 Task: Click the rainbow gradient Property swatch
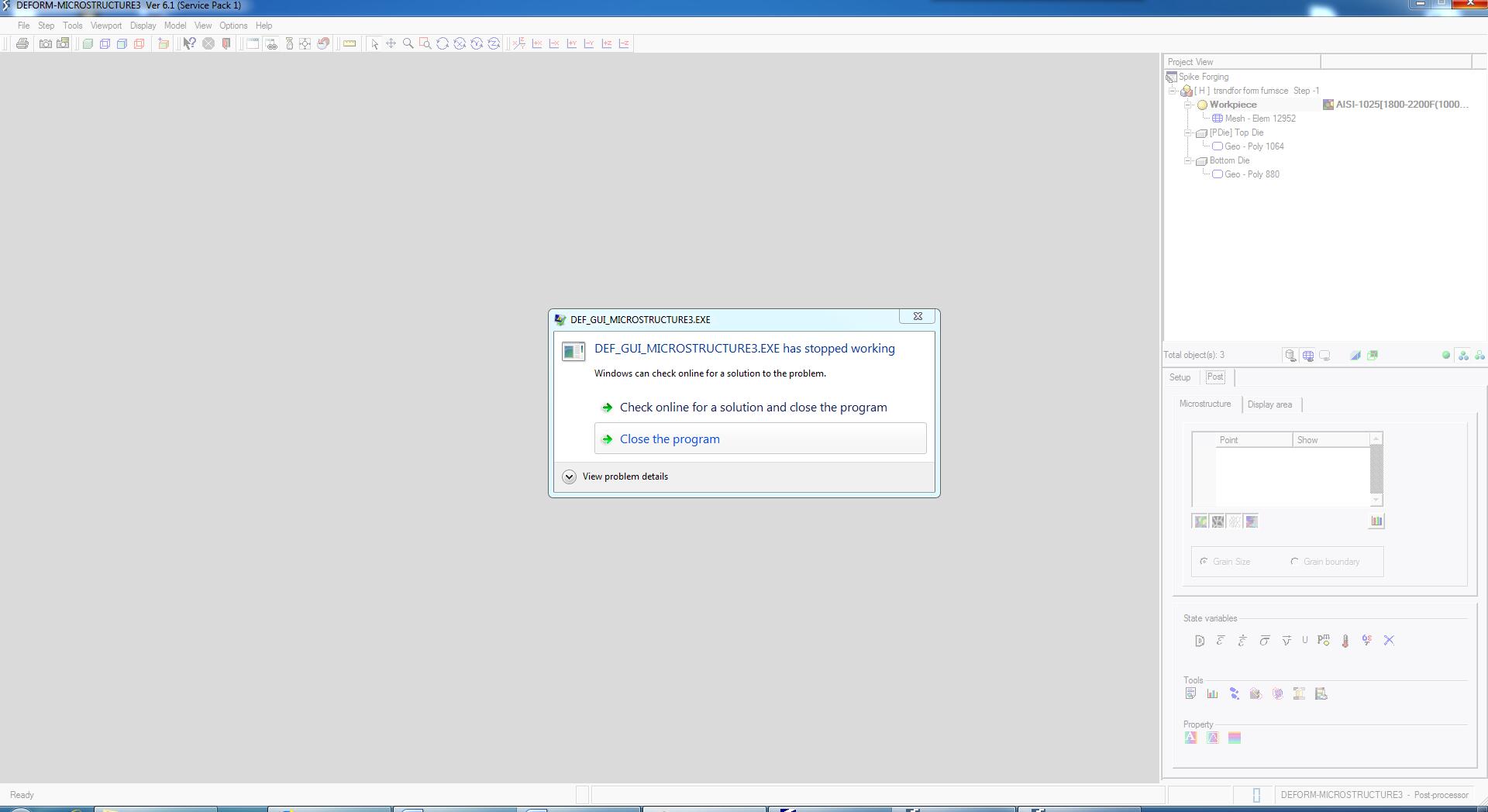(1235, 738)
